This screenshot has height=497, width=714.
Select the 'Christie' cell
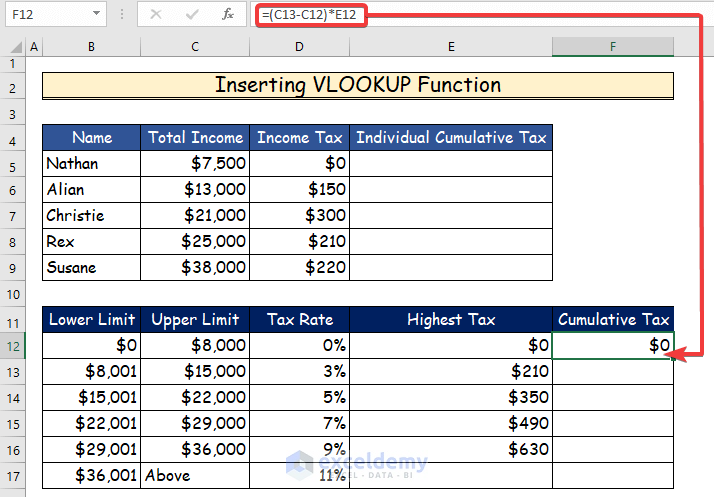pyautogui.click(x=92, y=215)
